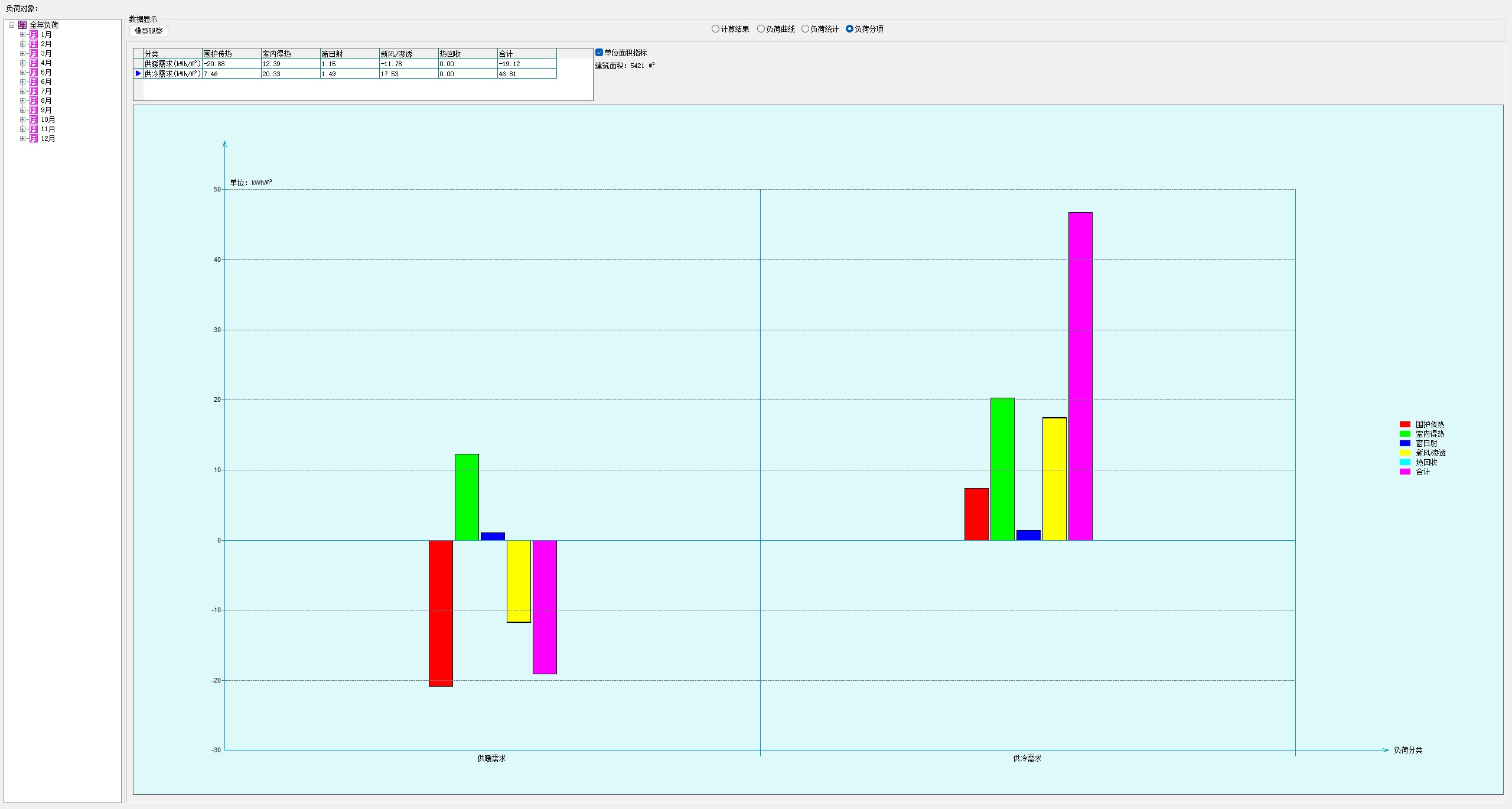Click the 全年负荷 year icon

click(x=22, y=25)
